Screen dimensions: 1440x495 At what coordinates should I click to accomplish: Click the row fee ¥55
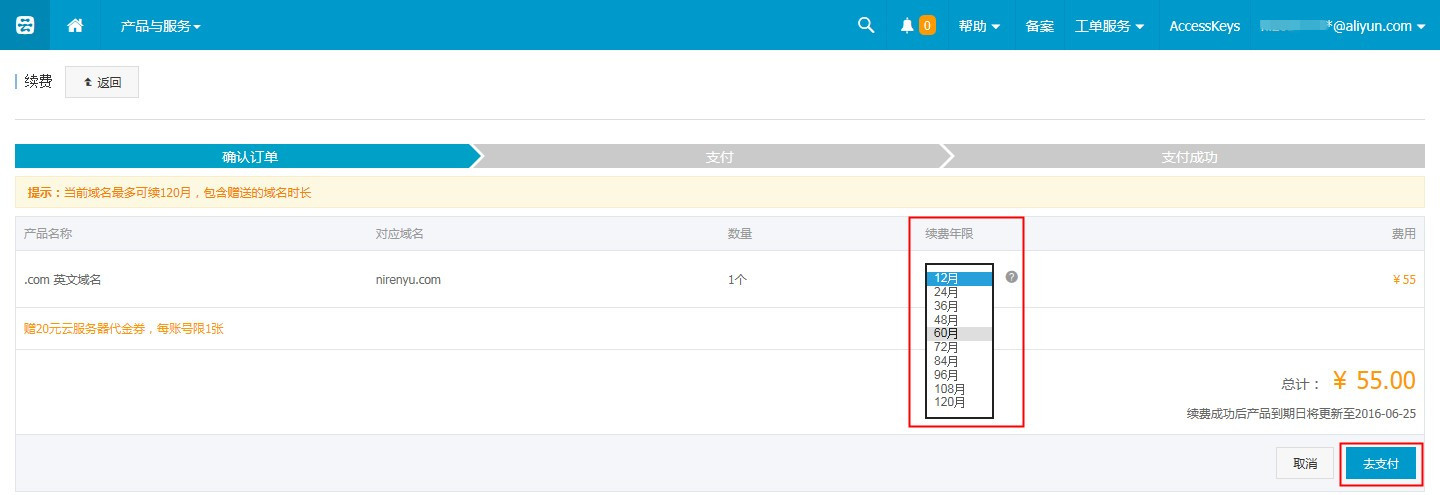coord(1404,280)
